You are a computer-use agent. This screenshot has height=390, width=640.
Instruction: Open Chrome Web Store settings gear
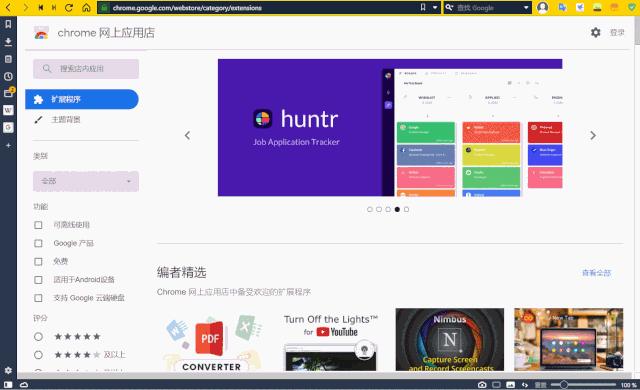pyautogui.click(x=596, y=32)
